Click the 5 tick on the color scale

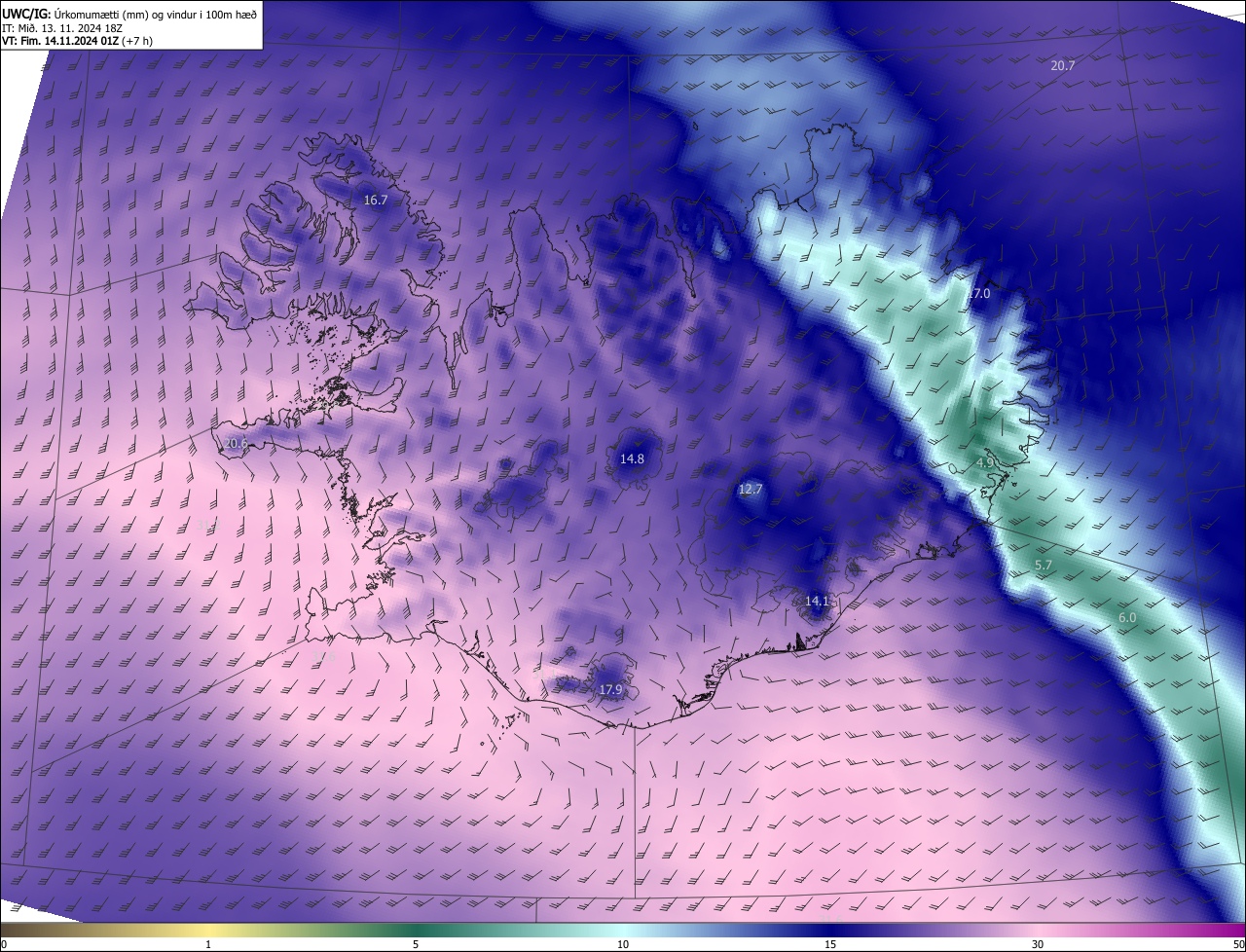(x=416, y=944)
